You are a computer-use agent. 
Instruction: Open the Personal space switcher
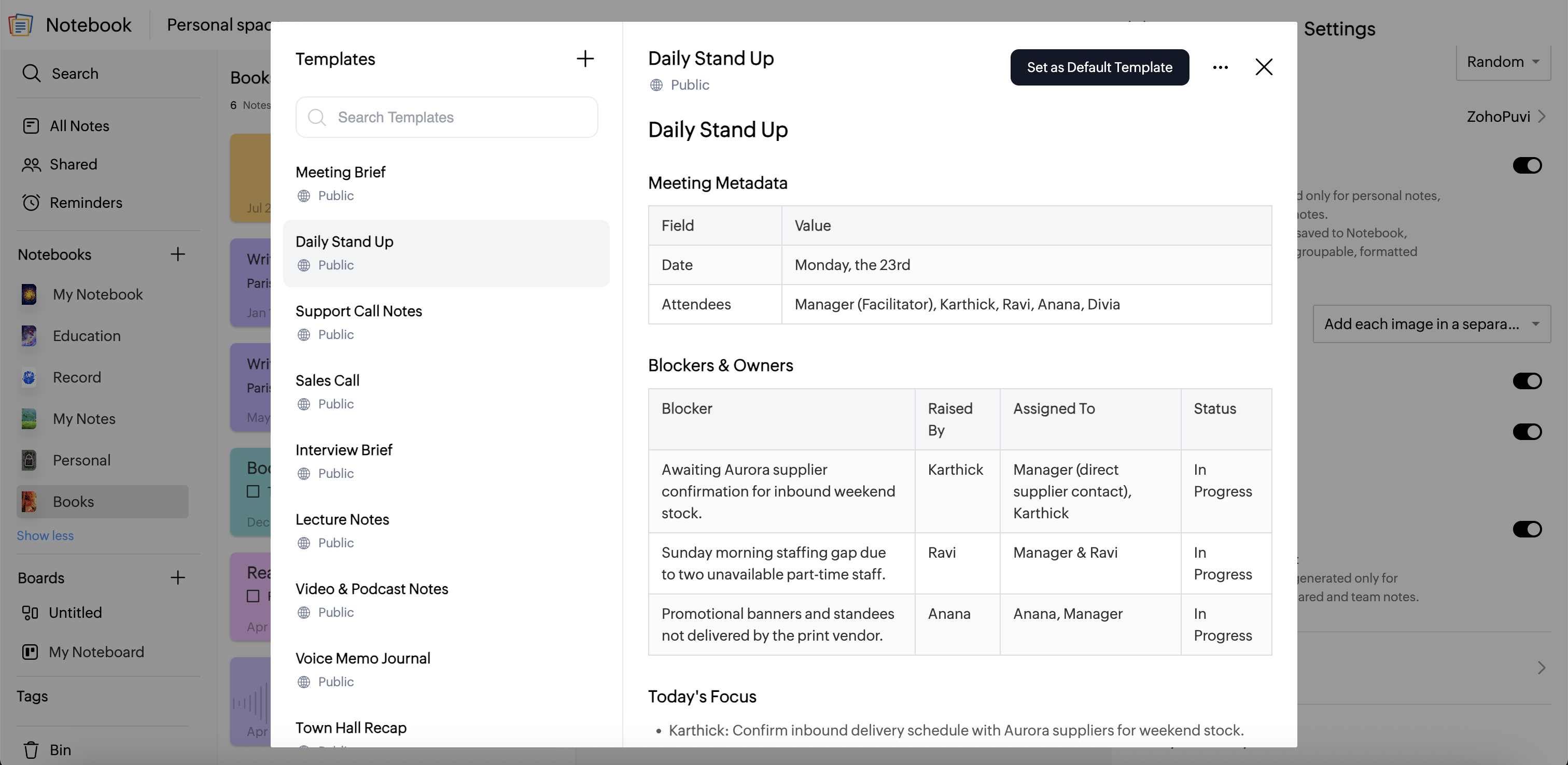click(218, 25)
